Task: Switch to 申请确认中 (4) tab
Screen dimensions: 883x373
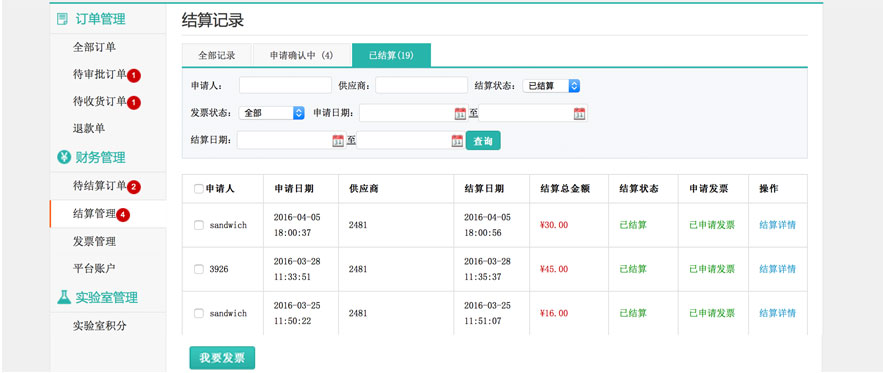Action: click(301, 55)
